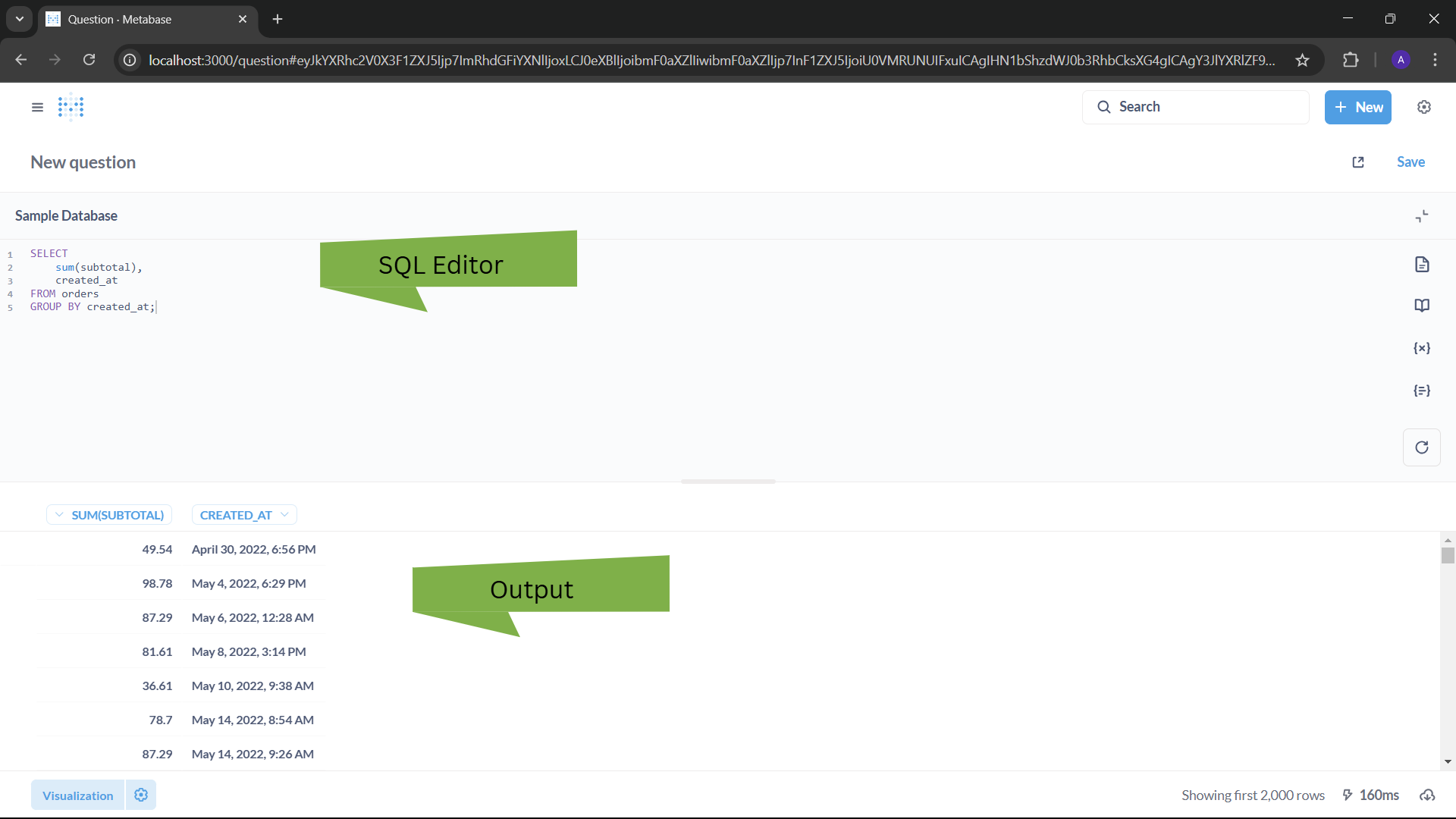Open the learn SQL book icon
The height and width of the screenshot is (819, 1456).
pyautogui.click(x=1422, y=305)
